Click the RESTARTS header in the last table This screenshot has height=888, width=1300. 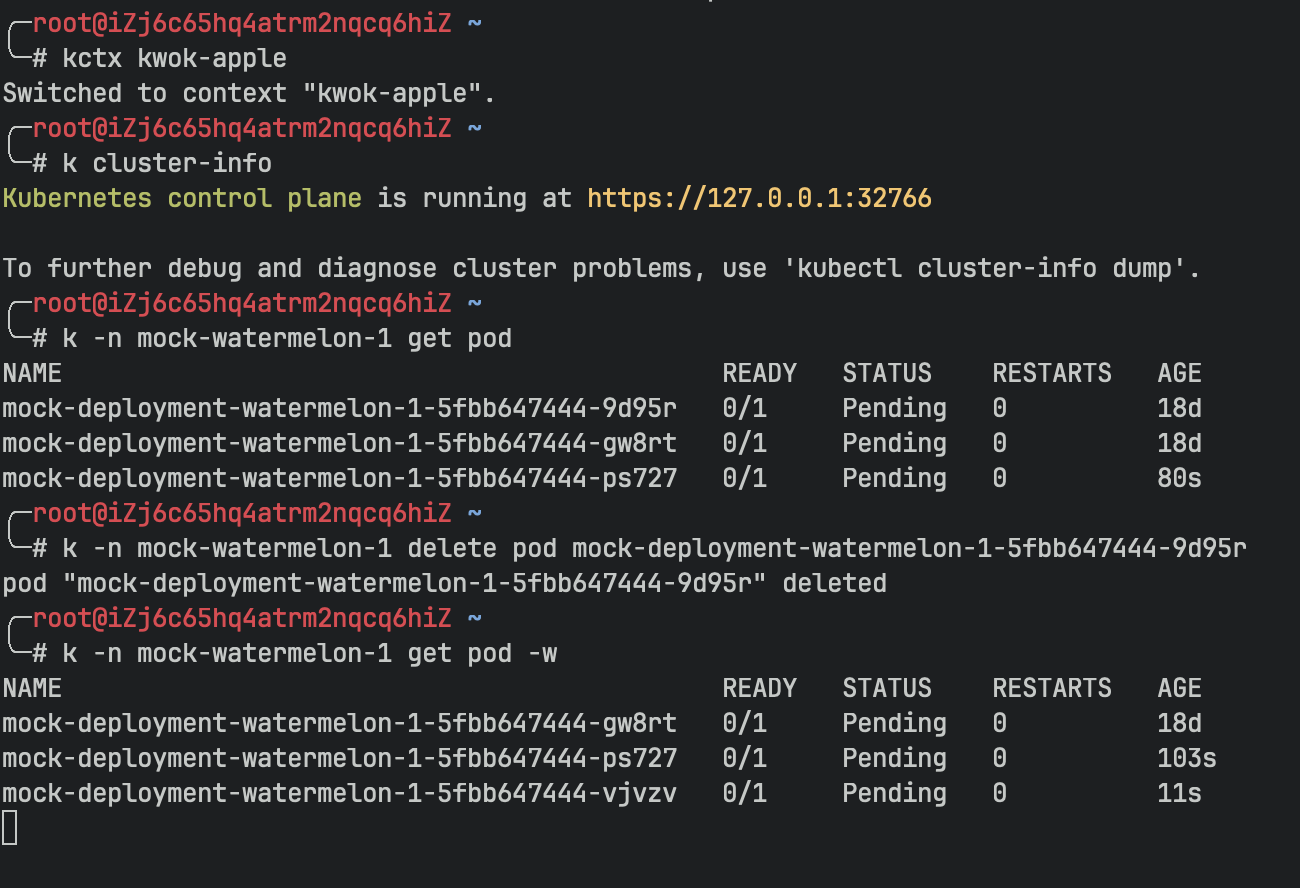click(x=1051, y=688)
